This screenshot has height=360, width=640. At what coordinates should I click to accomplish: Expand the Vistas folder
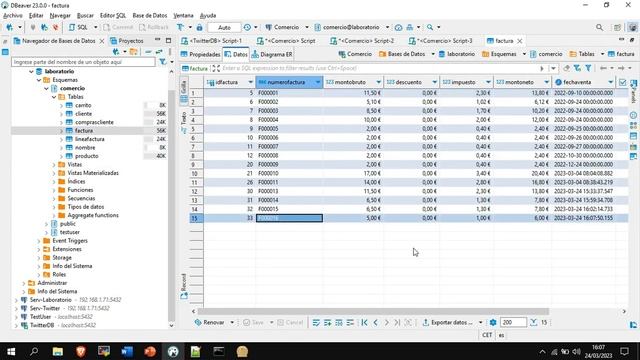coord(54,164)
